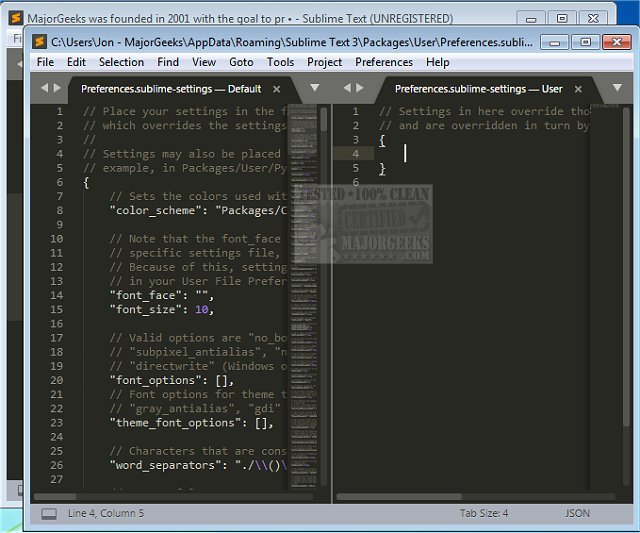The image size is (640, 533).
Task: Click line number 15 in Default pane
Action: point(57,309)
